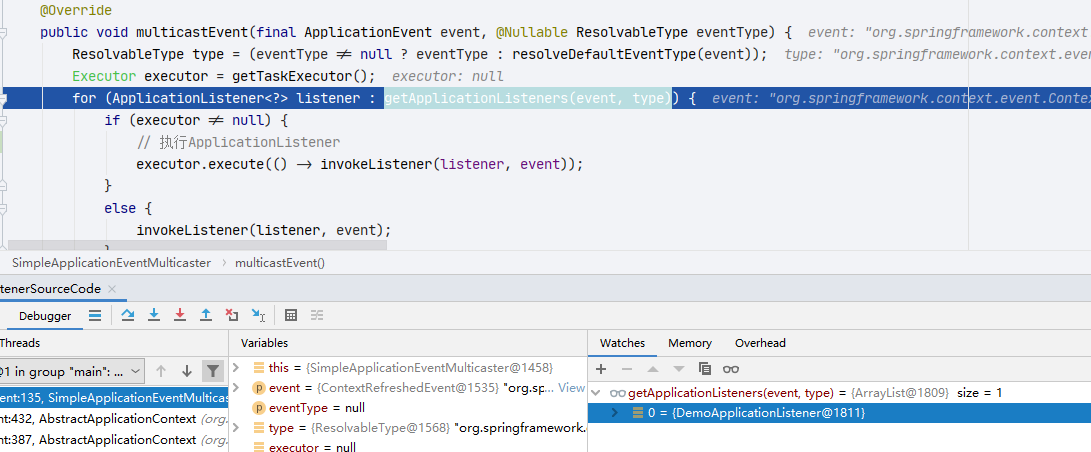The image size is (1091, 452).
Task: Collapse the getApplicationListeners(event, type) watch
Action: pyautogui.click(x=596, y=393)
